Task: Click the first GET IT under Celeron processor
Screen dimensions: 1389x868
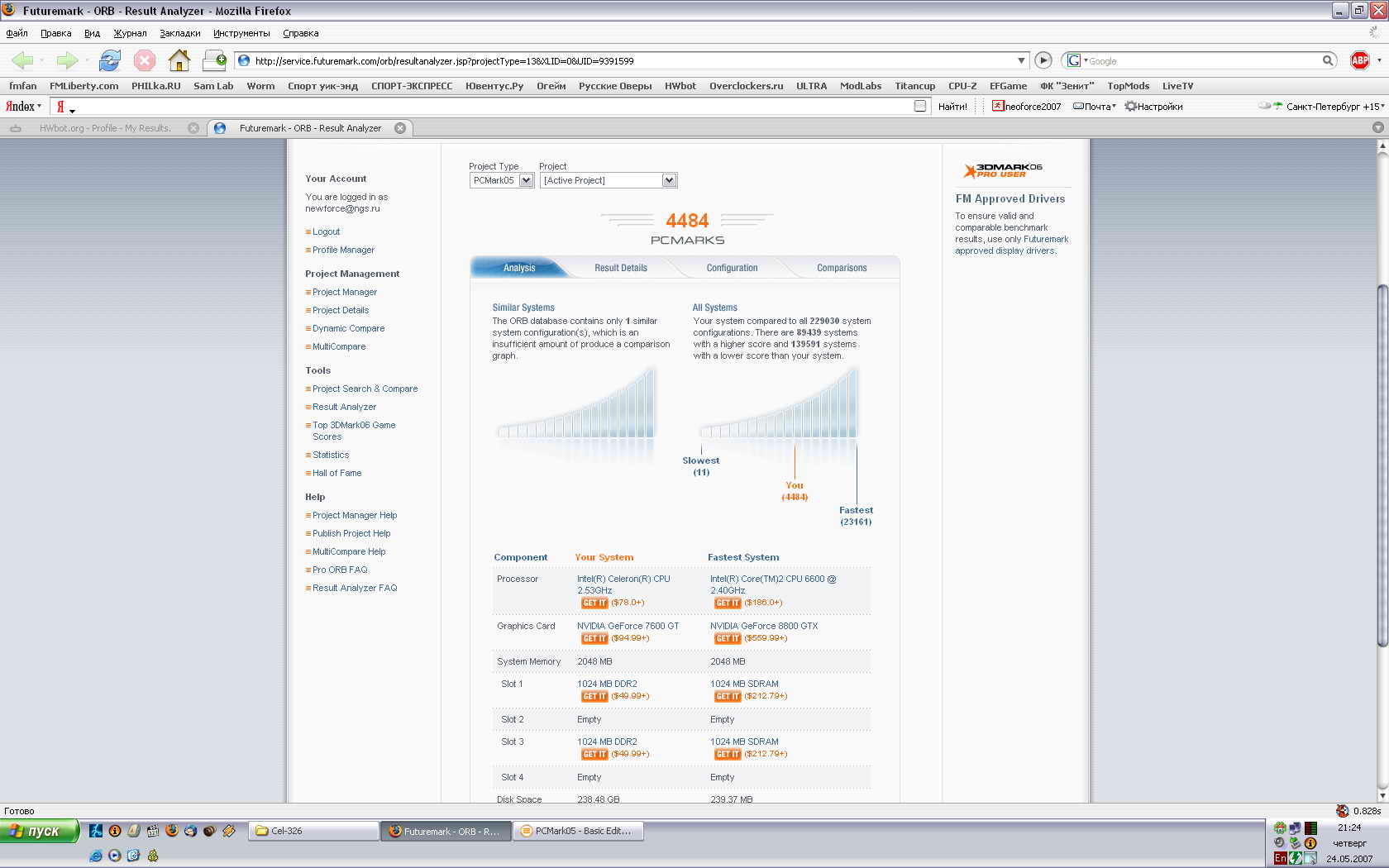Action: [x=594, y=603]
